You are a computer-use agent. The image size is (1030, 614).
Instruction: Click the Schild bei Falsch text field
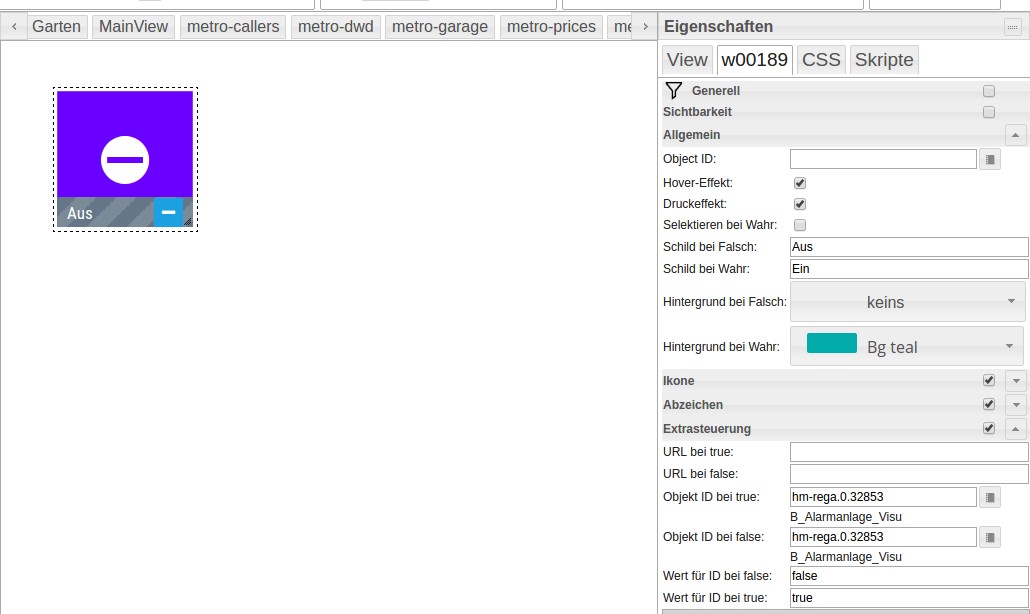pos(908,247)
